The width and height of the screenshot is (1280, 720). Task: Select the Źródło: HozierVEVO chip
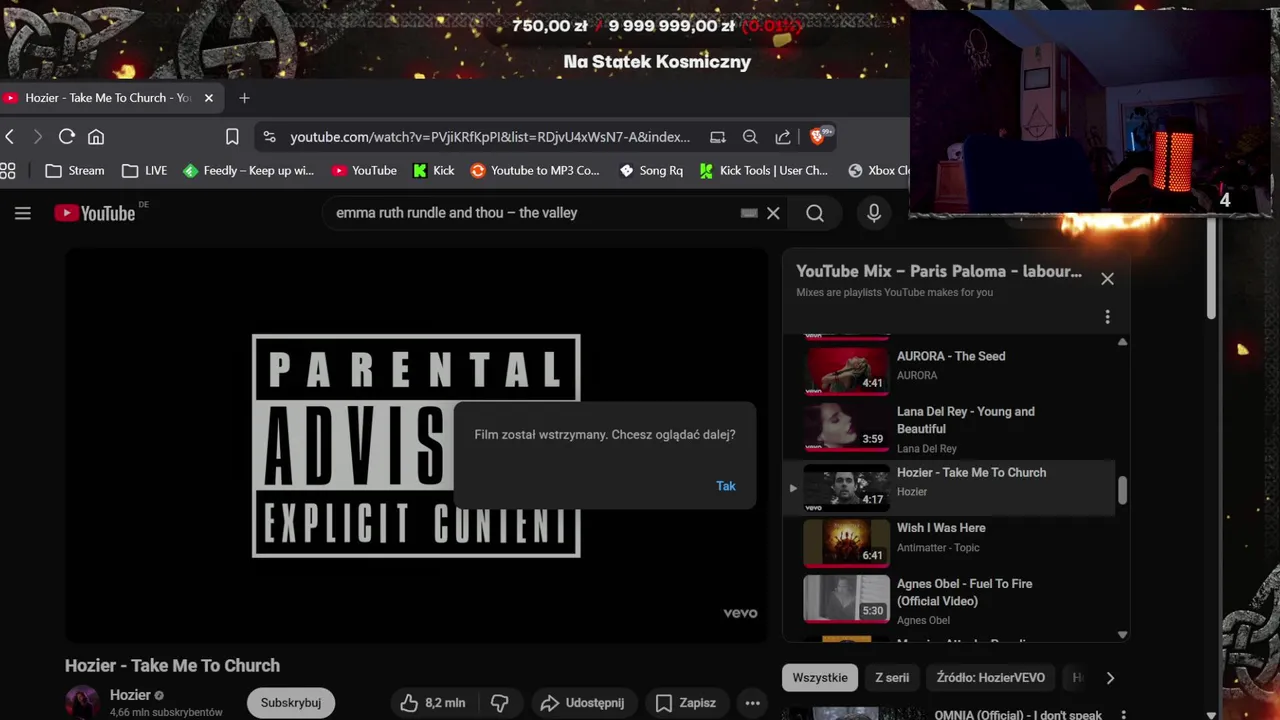click(x=991, y=678)
